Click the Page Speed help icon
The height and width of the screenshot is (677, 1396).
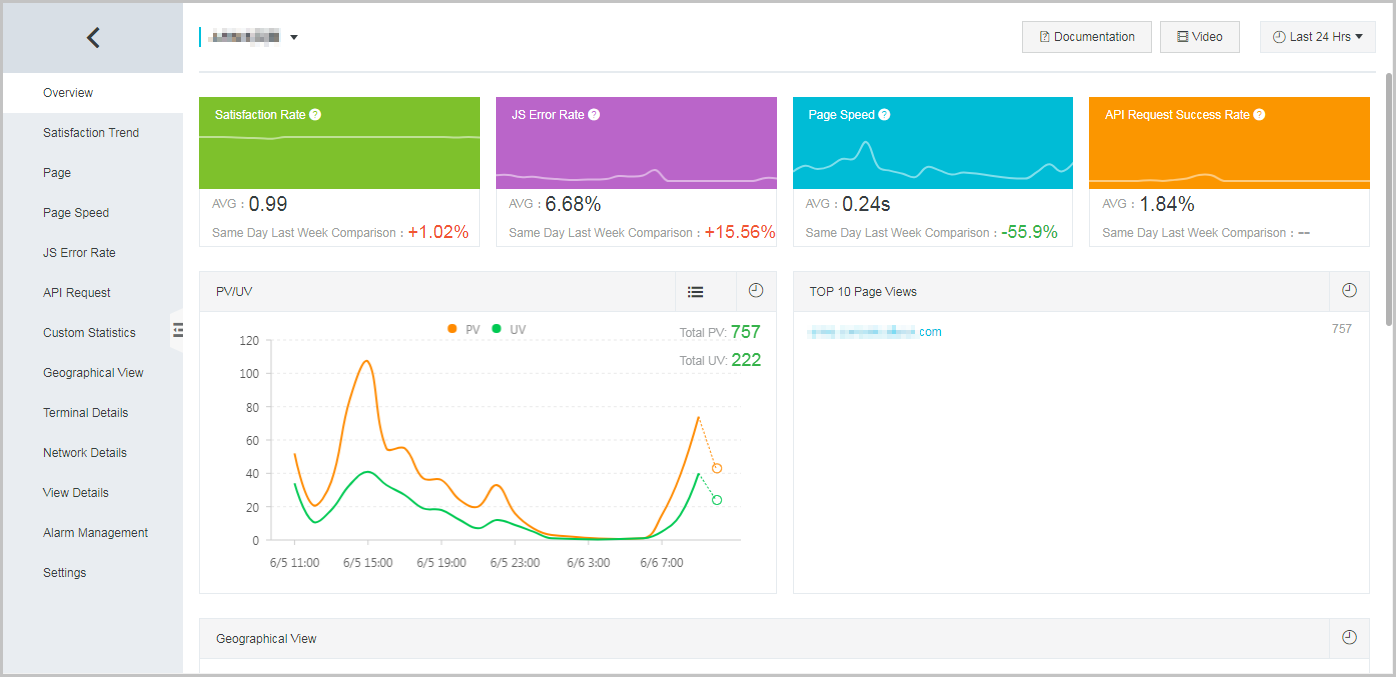[884, 115]
